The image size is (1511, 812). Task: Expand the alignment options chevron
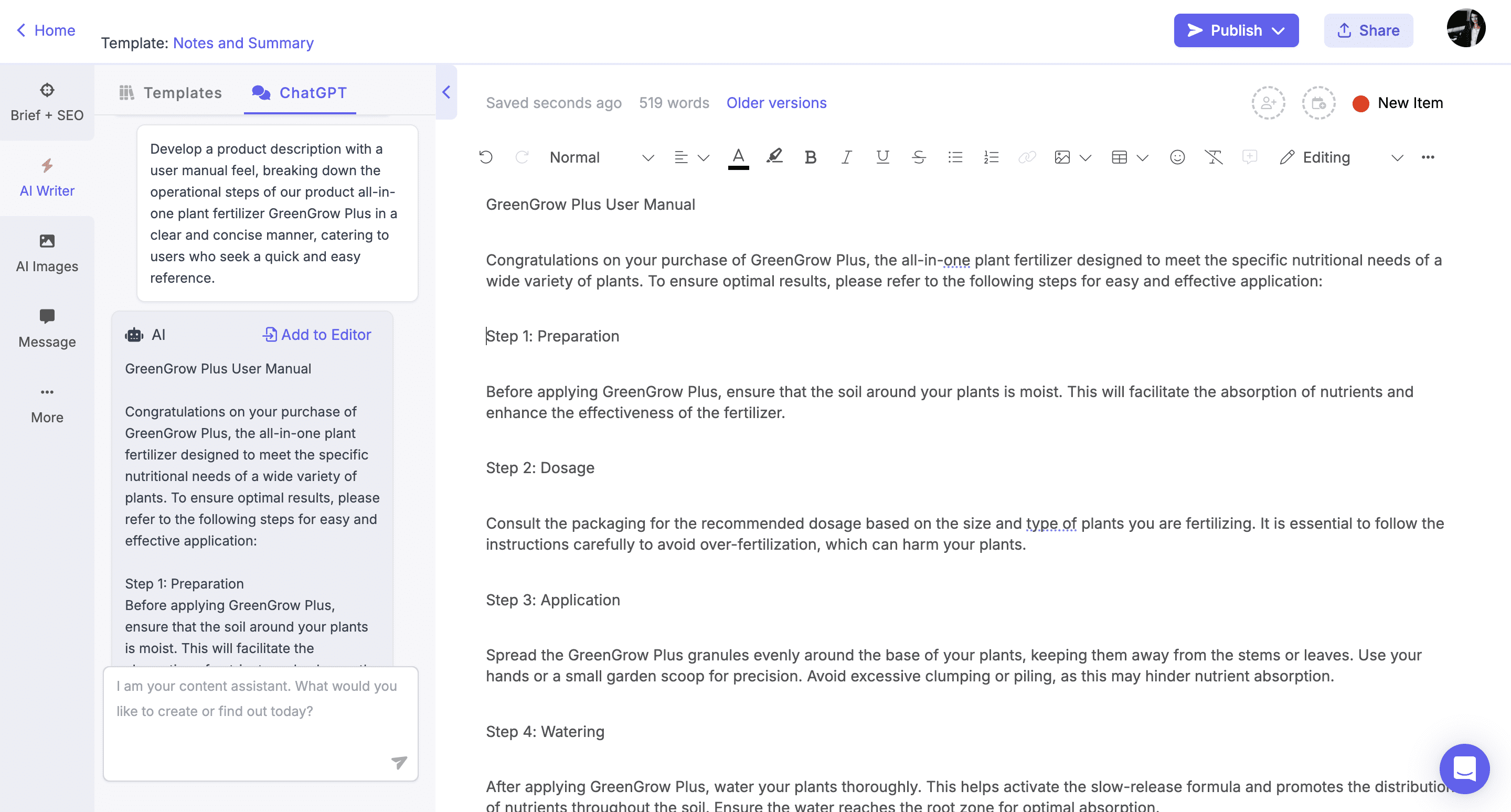(703, 158)
